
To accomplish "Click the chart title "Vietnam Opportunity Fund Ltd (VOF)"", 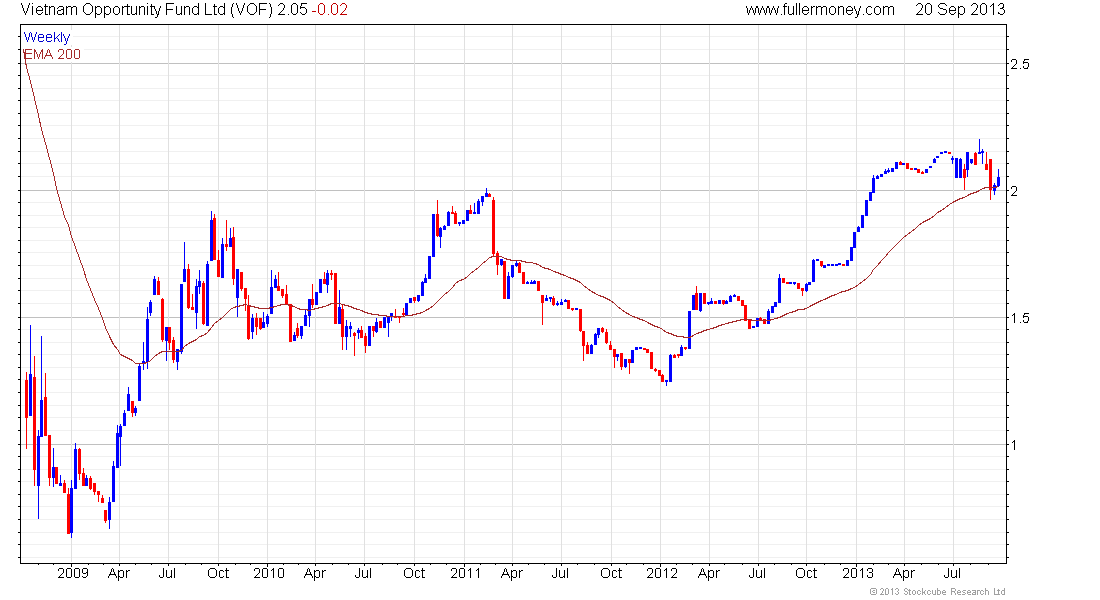I will click(x=147, y=10).
